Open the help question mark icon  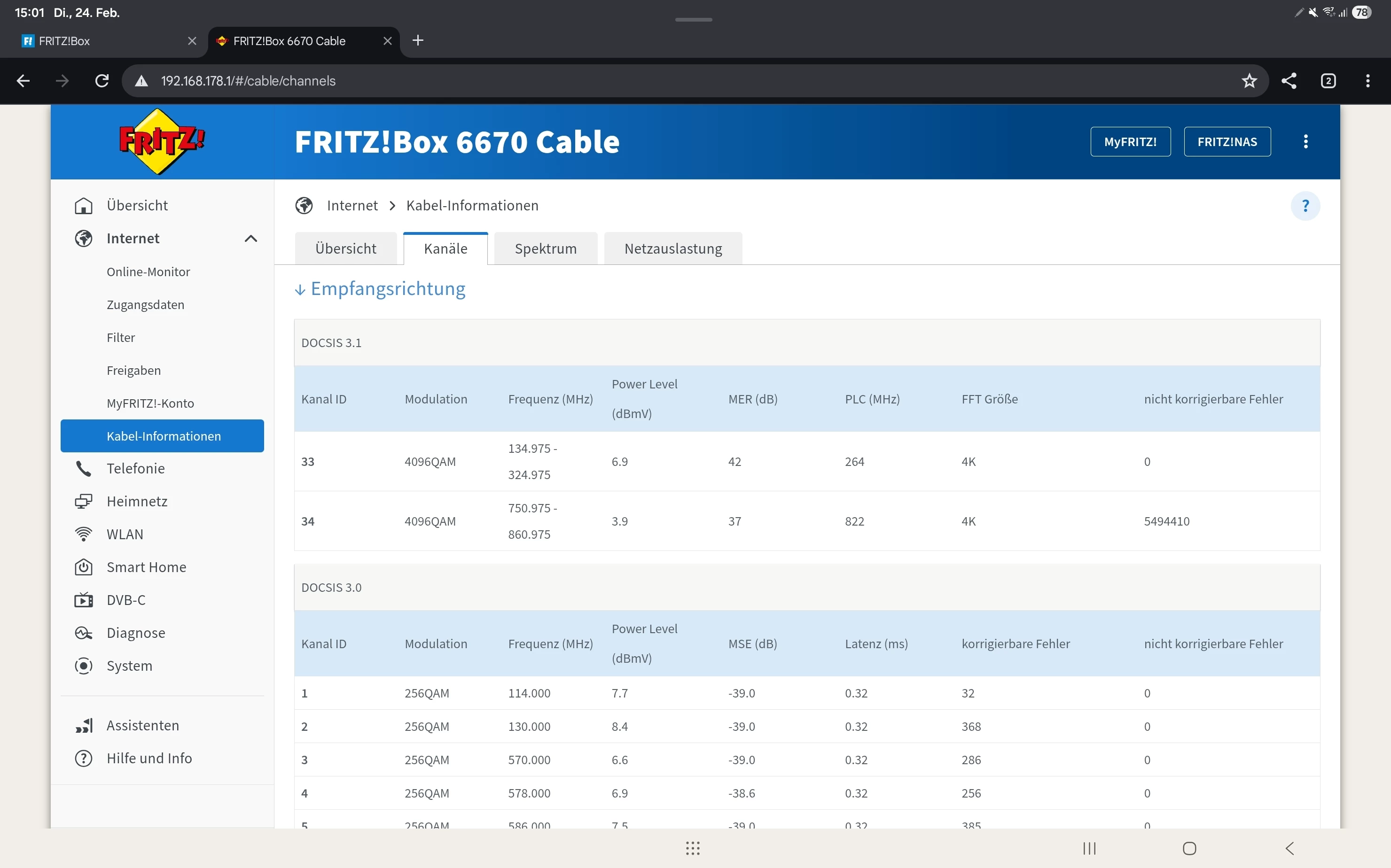1305,206
